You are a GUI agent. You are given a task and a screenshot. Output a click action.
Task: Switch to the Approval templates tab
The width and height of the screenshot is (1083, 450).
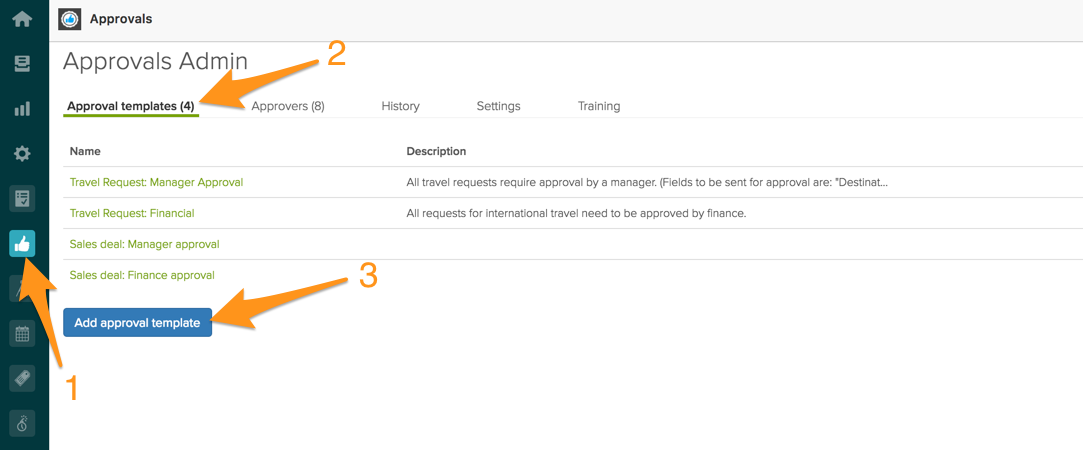(x=131, y=106)
